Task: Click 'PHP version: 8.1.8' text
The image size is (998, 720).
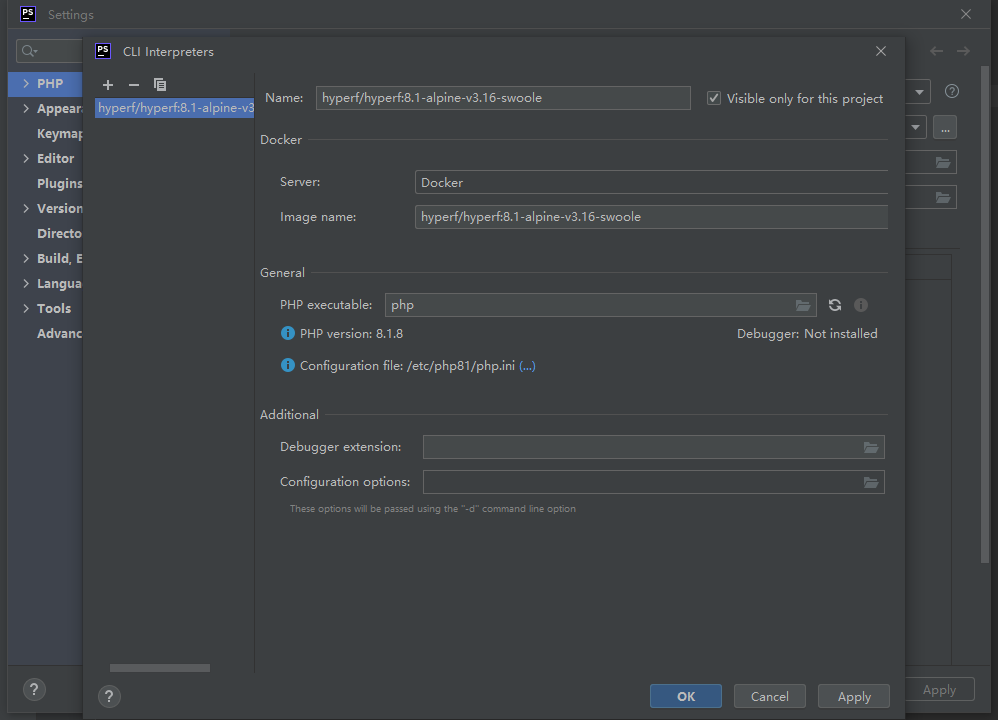Action: pyautogui.click(x=351, y=334)
